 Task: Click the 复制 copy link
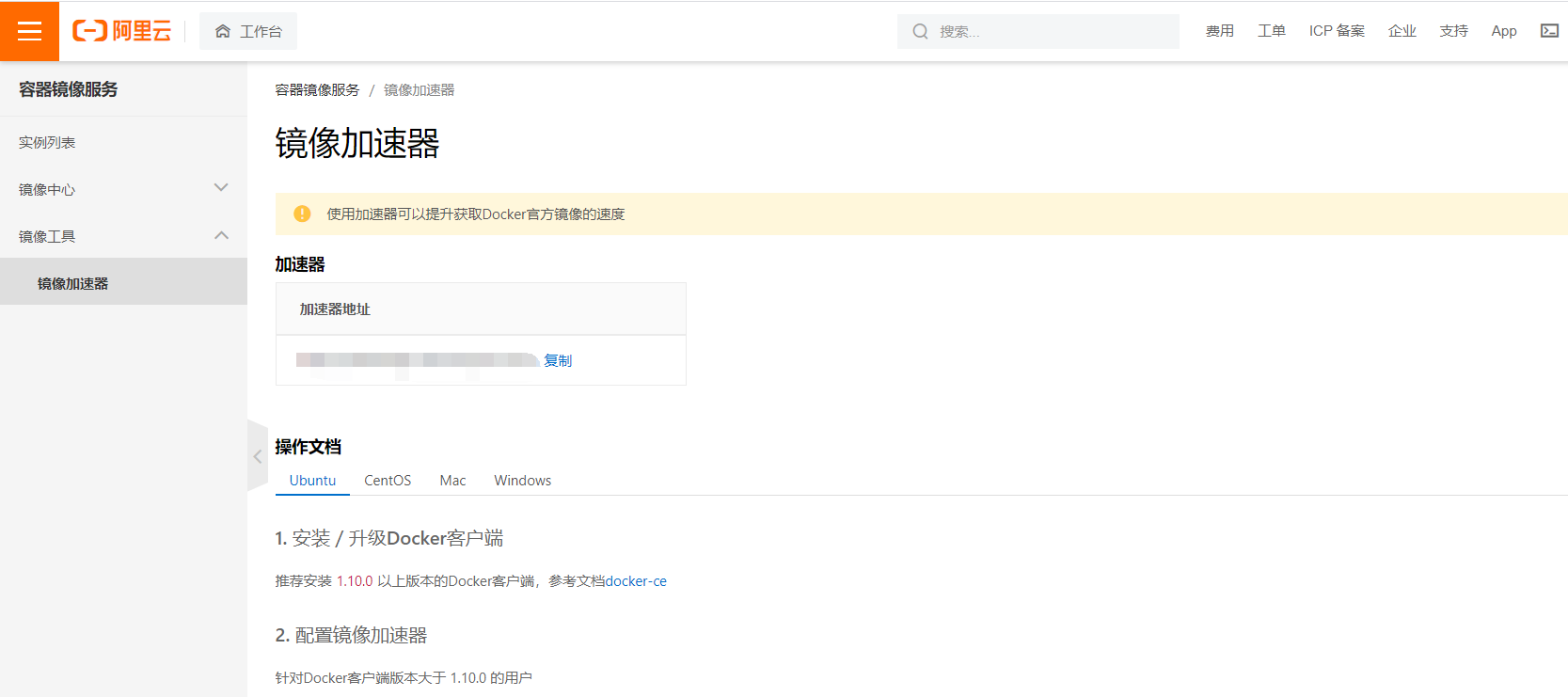tap(558, 360)
